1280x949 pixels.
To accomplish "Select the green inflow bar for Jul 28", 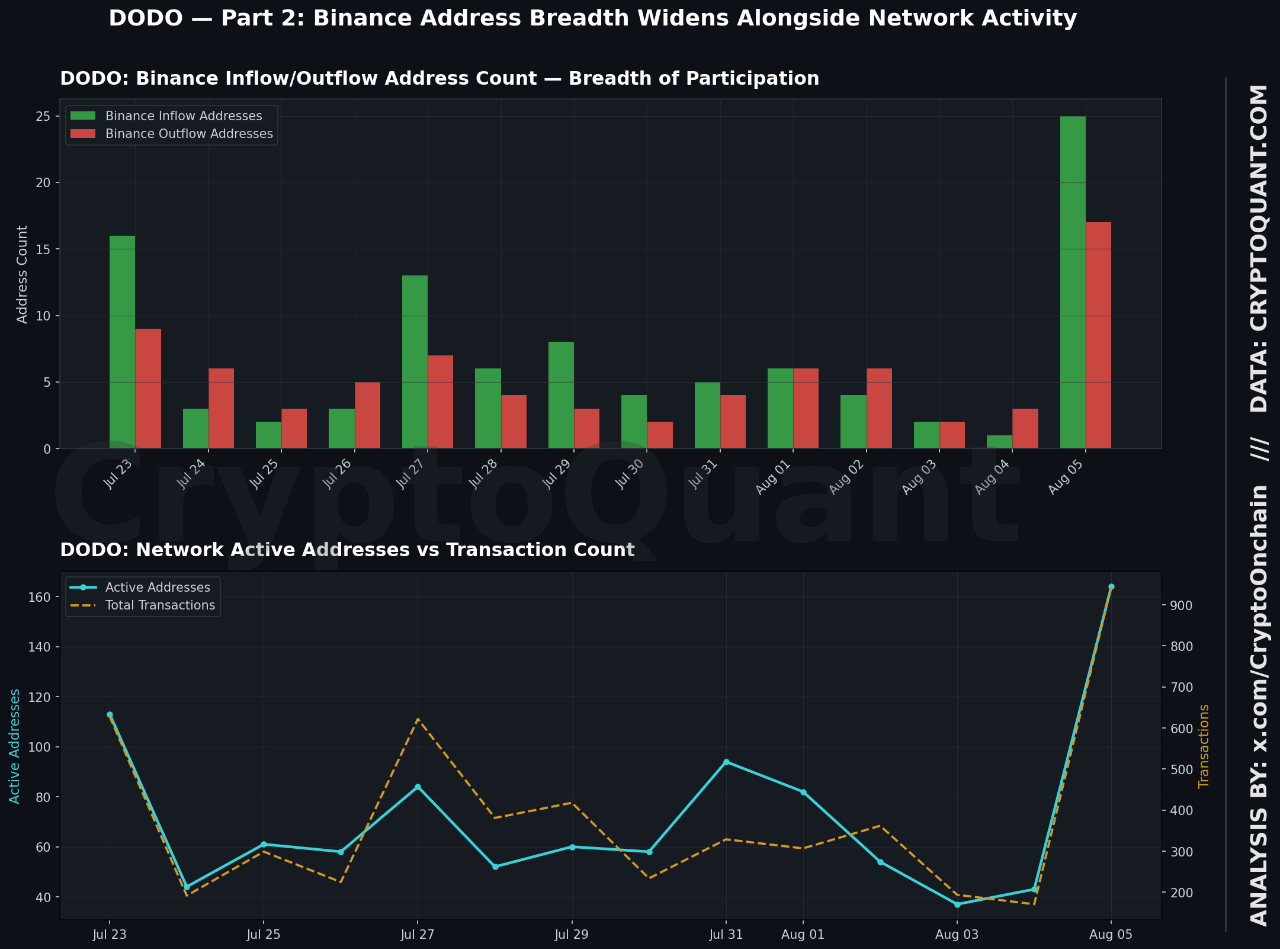I will tap(488, 408).
